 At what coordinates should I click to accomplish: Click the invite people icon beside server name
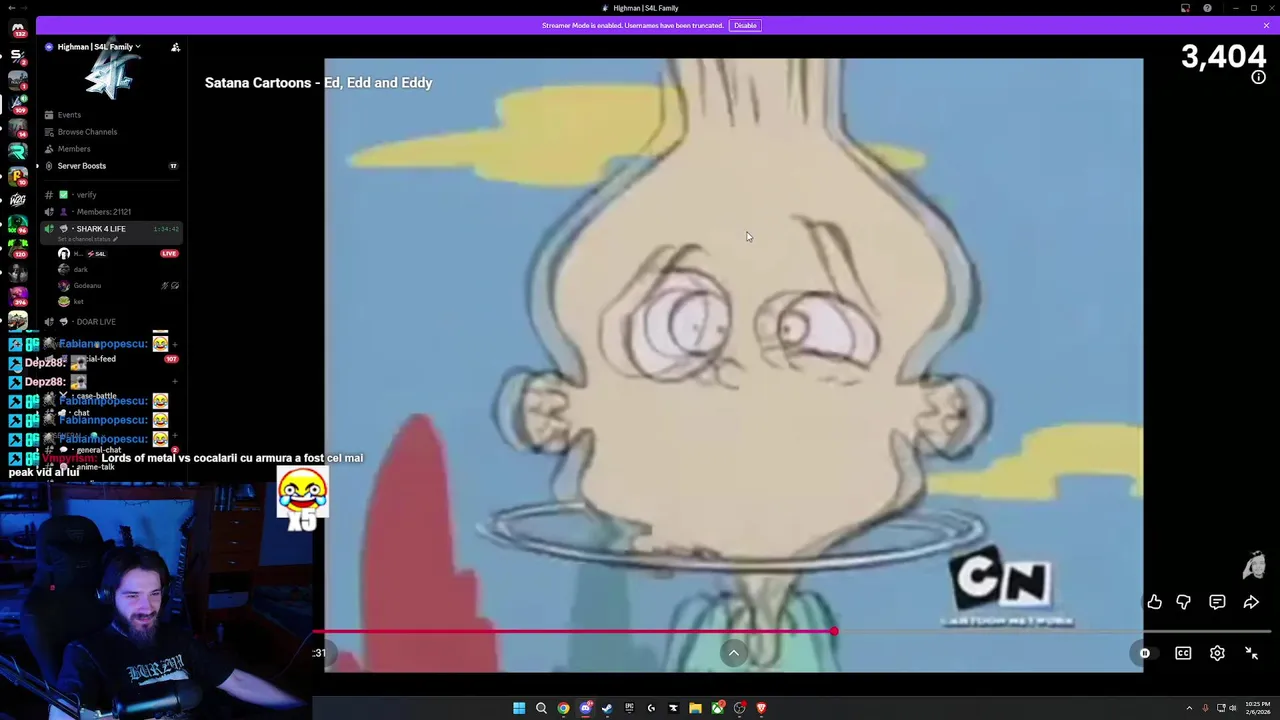click(175, 47)
